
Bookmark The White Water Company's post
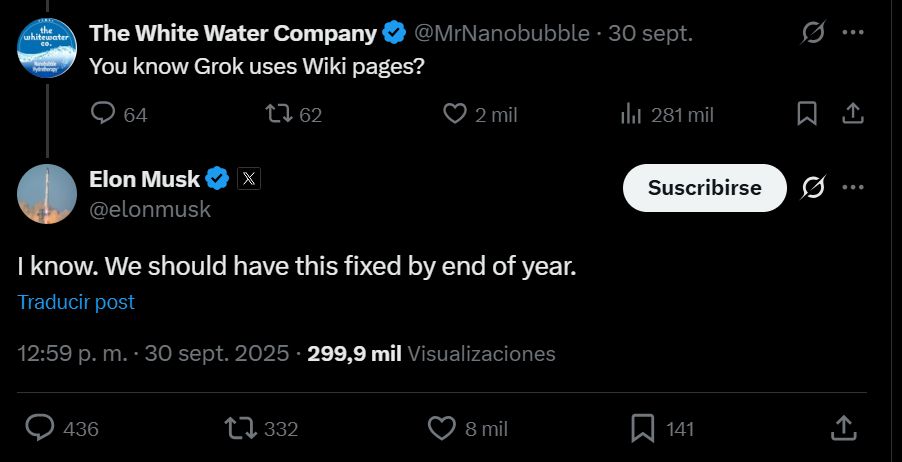(807, 114)
